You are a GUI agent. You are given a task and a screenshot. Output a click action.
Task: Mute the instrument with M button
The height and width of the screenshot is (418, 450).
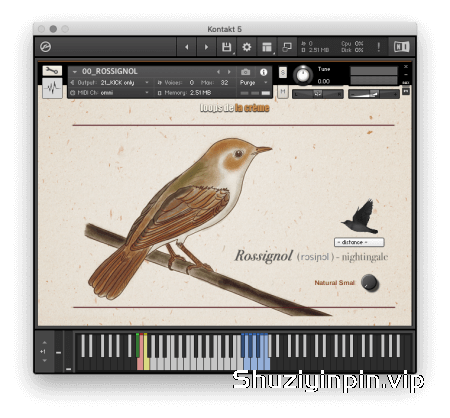[283, 91]
